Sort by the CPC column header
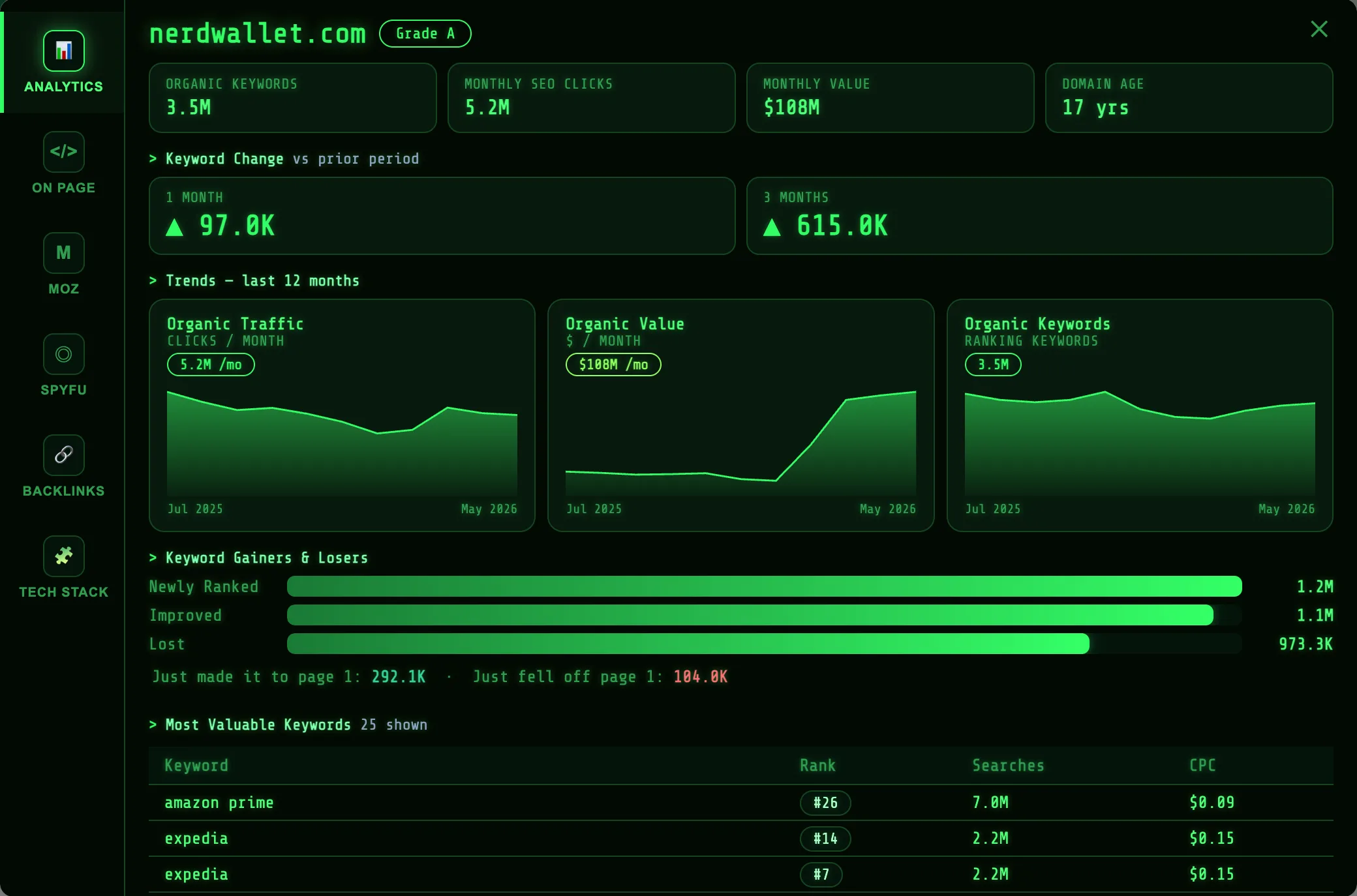 [x=1202, y=766]
